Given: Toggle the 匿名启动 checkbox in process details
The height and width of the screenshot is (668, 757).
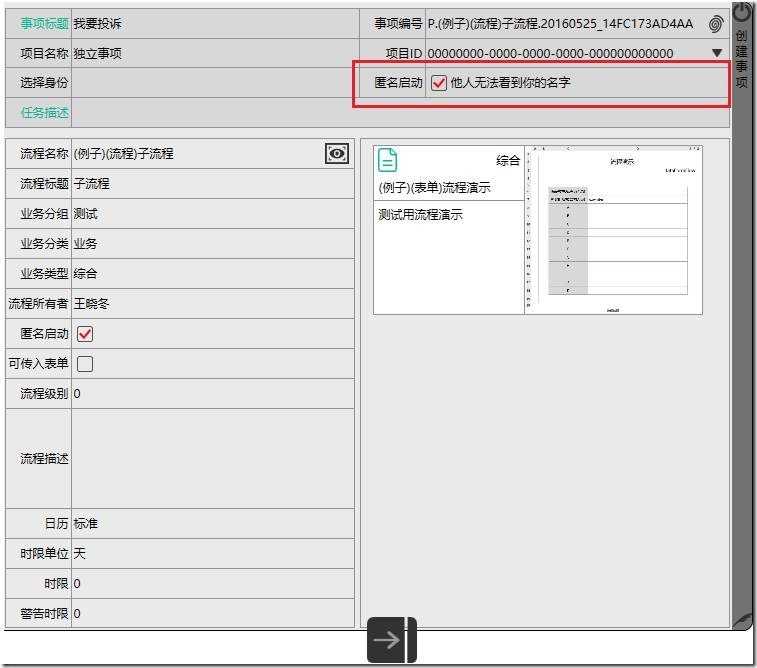Looking at the screenshot, I should [85, 334].
